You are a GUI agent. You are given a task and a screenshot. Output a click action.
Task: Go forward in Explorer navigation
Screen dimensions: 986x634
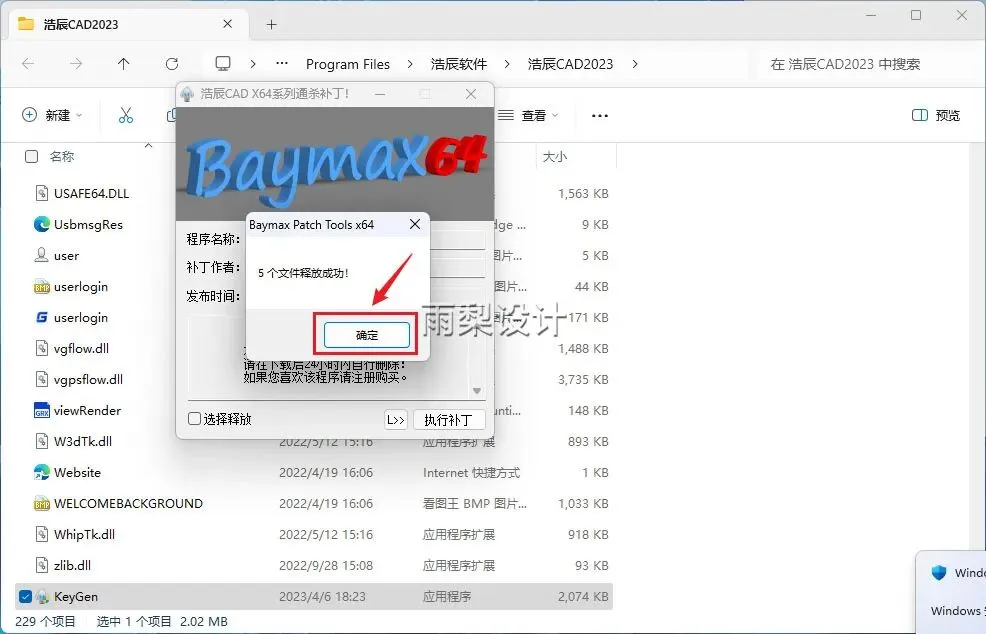coord(76,64)
